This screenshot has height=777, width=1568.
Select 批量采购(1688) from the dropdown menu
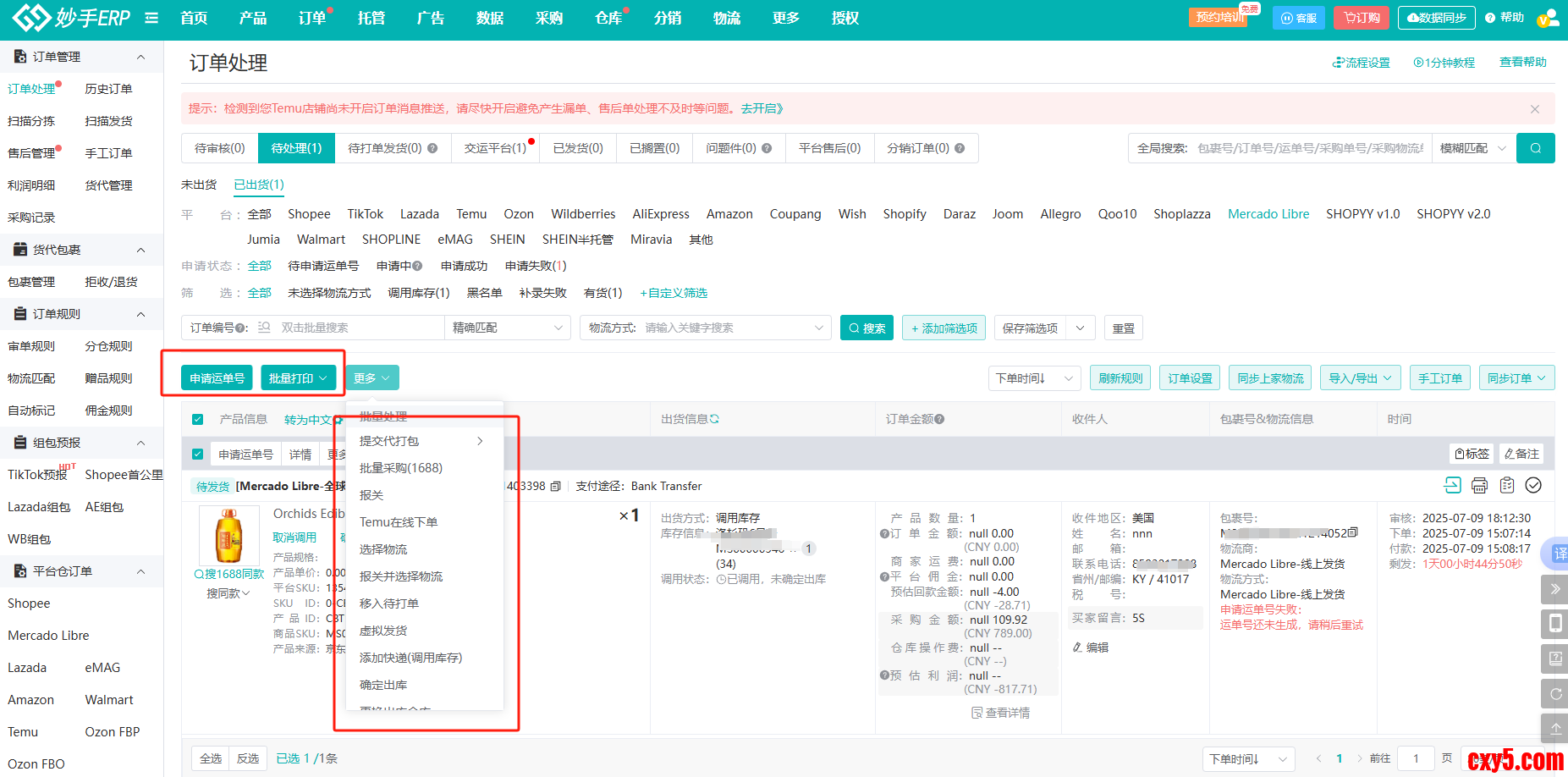[400, 468]
